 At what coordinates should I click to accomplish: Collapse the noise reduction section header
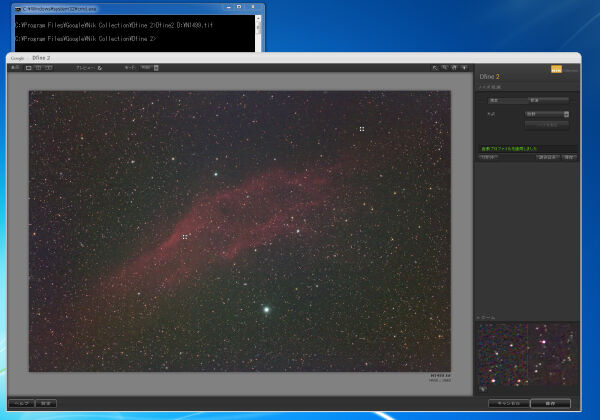pyautogui.click(x=489, y=87)
